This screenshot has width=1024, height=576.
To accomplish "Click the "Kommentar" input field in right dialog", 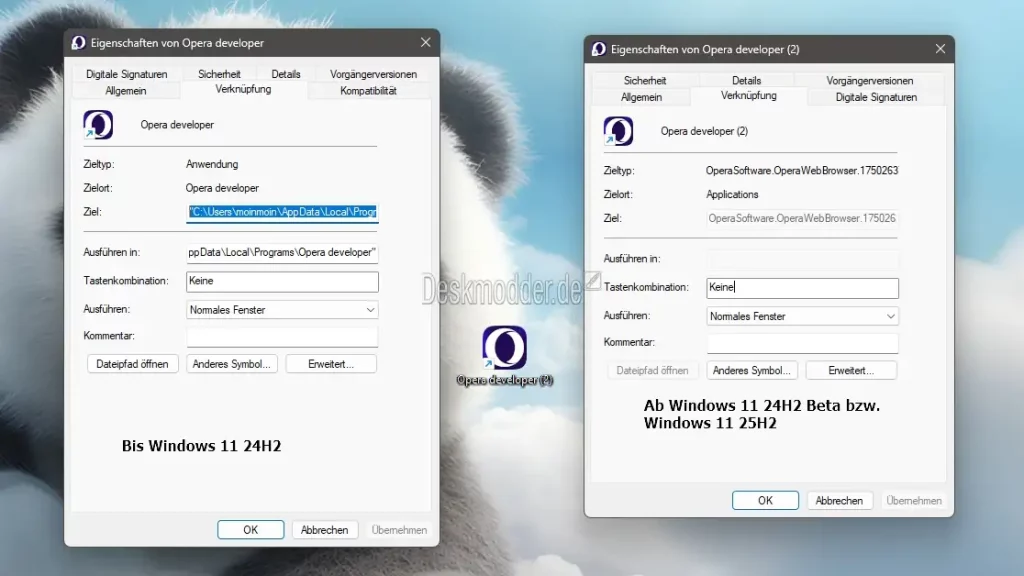I will click(802, 344).
